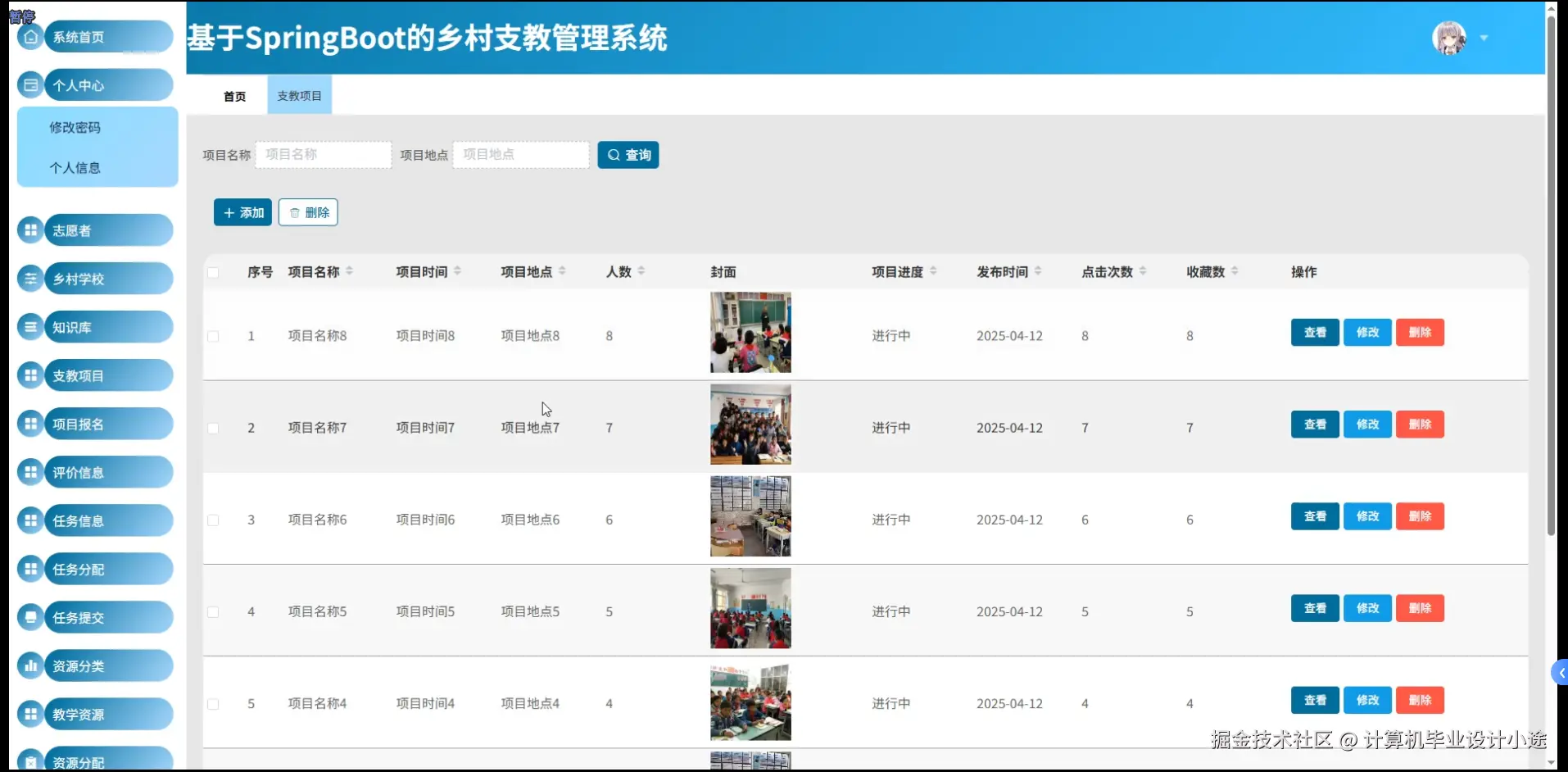1568x772 pixels.
Task: Click 修改 for 项目名称7
Action: pos(1367,425)
